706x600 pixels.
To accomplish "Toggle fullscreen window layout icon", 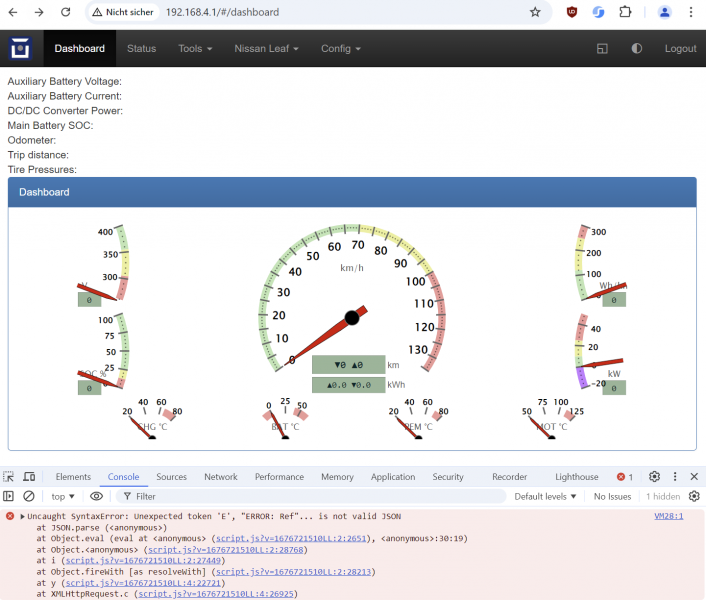I will [x=602, y=49].
